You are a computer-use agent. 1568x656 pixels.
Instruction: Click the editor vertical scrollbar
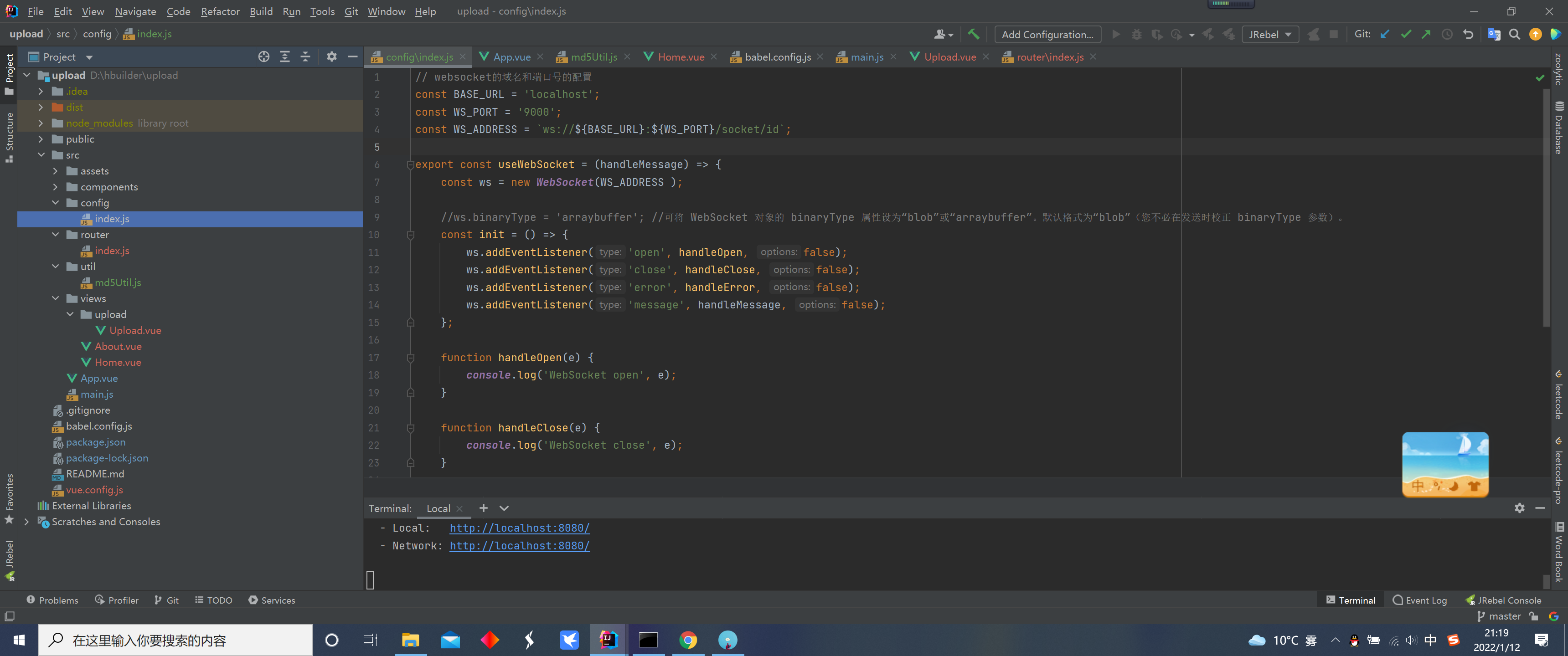coord(1546,207)
